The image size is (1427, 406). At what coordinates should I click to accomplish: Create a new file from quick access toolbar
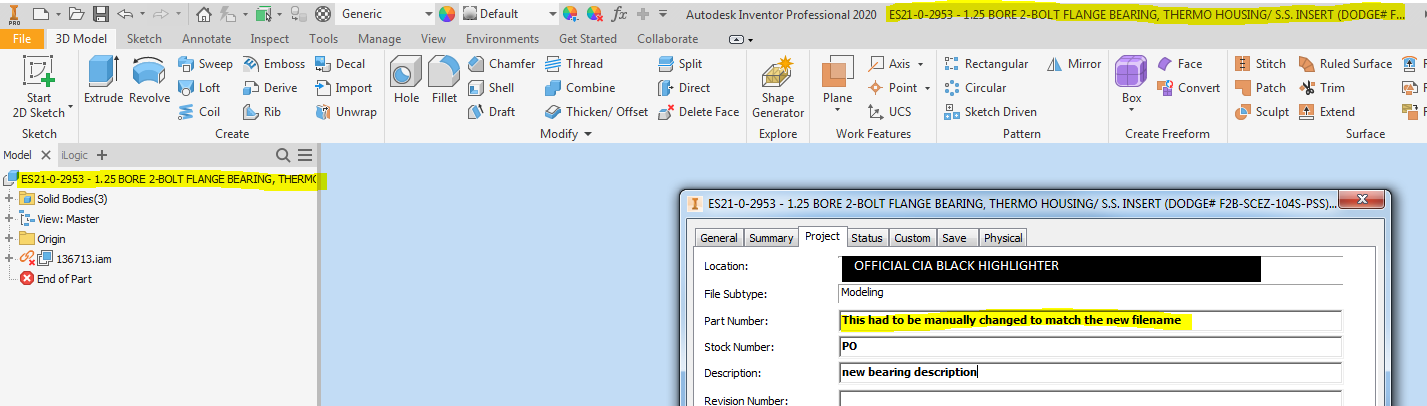(x=40, y=14)
